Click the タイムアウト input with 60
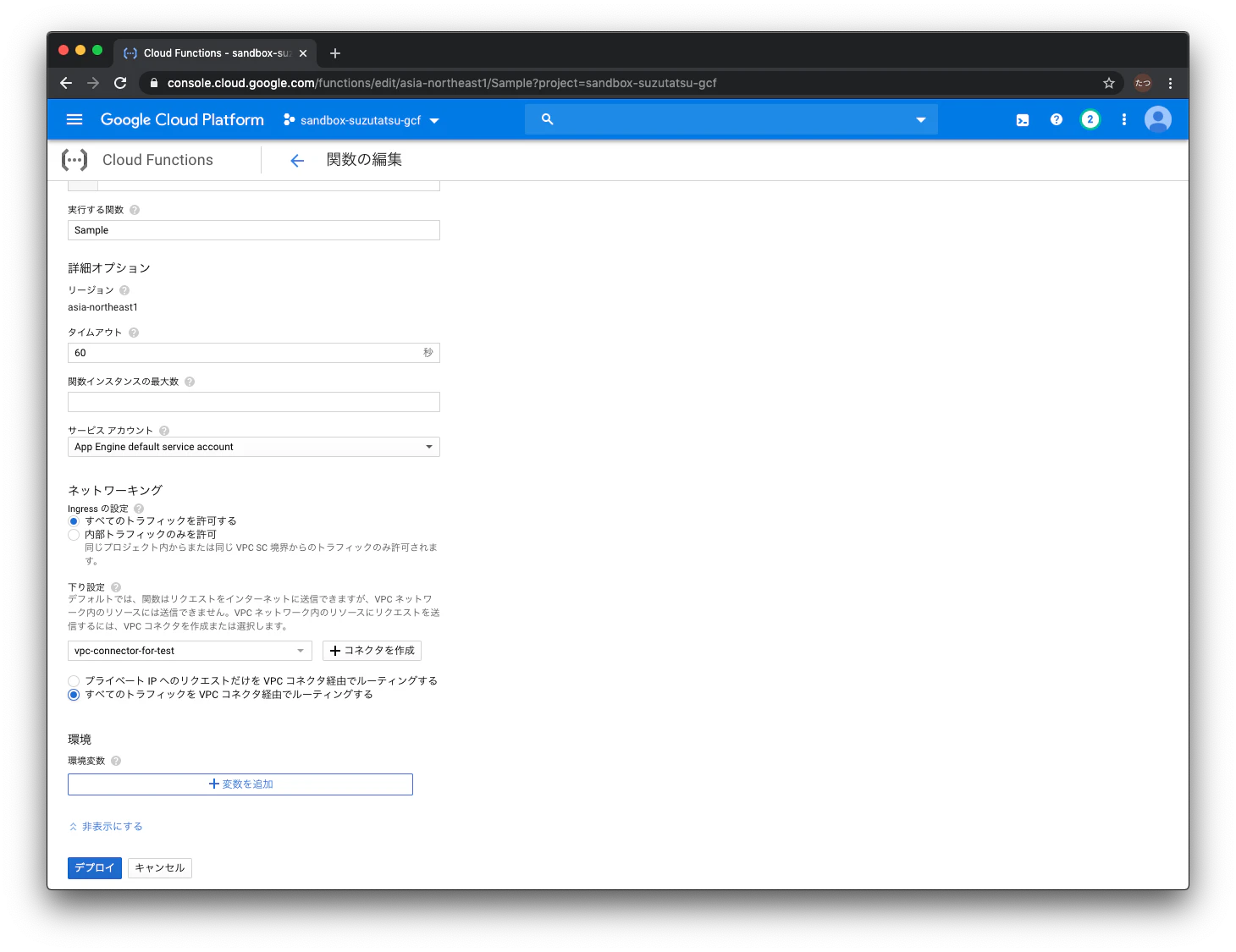 tap(254, 353)
